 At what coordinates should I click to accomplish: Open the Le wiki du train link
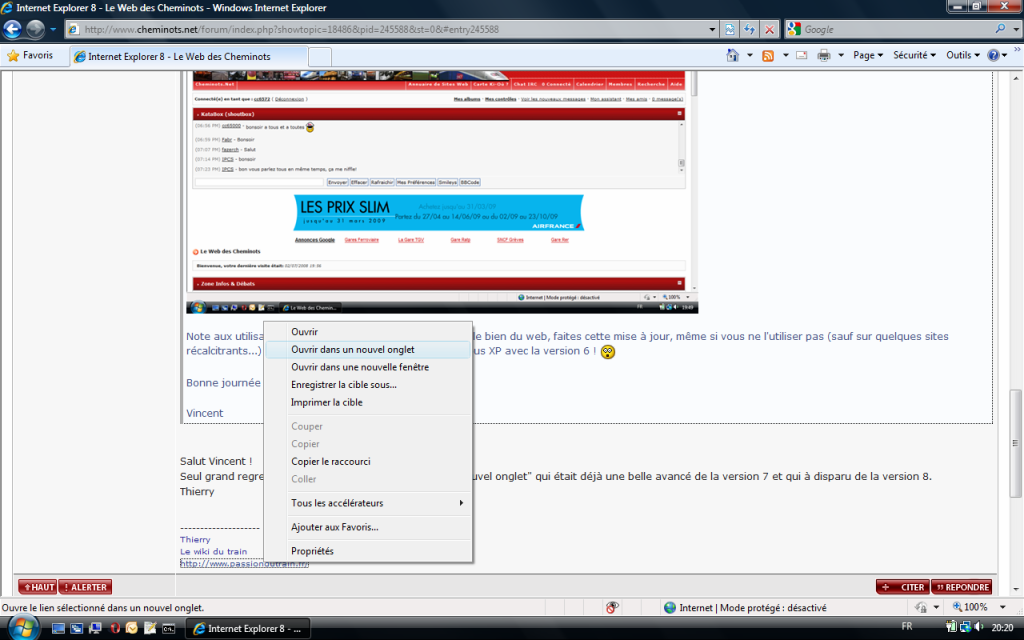click(214, 551)
